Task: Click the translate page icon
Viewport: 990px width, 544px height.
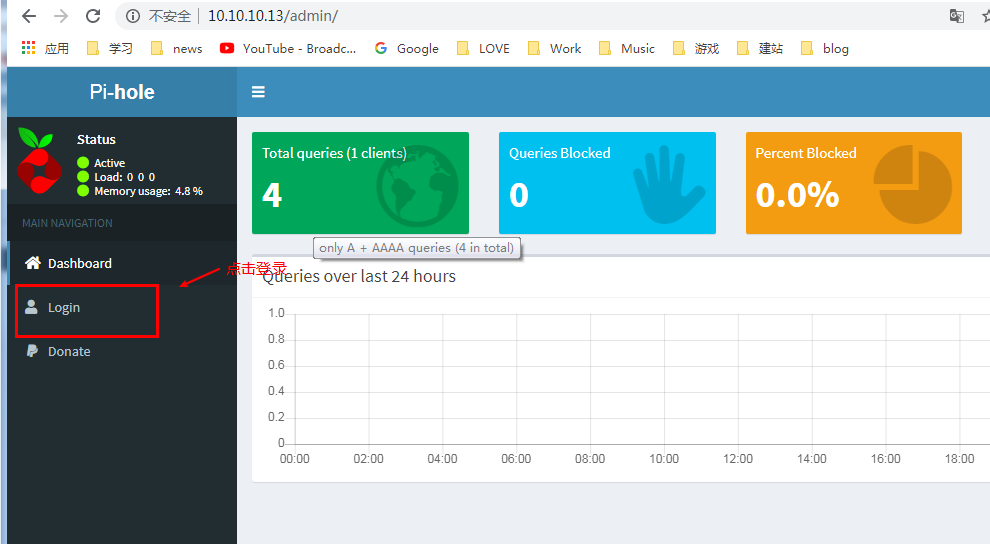Action: click(x=957, y=16)
